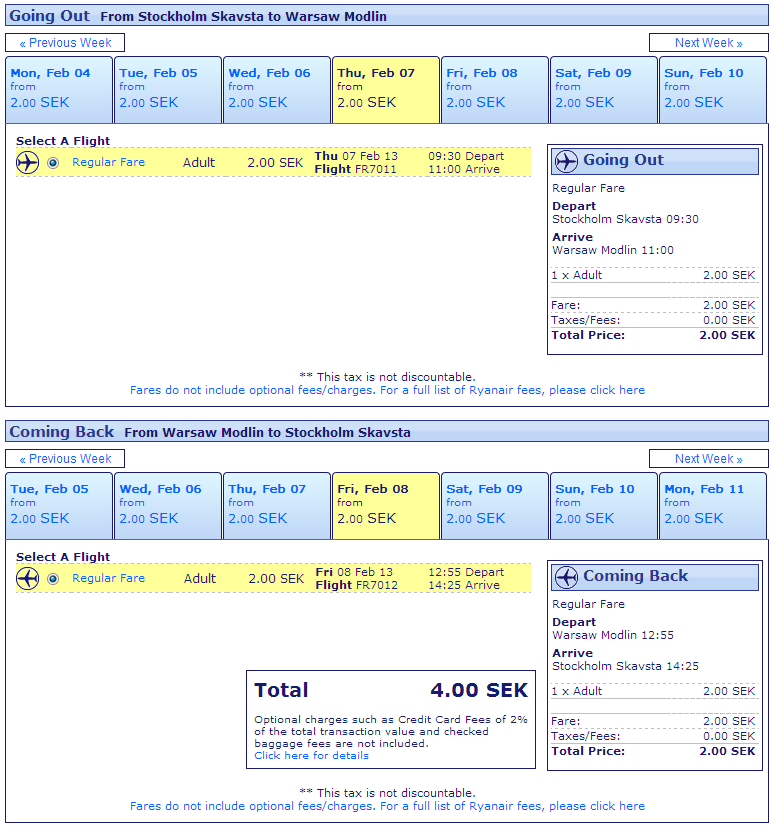770x825 pixels.
Task: Click the outbound Regular Fare link text
Action: [108, 162]
